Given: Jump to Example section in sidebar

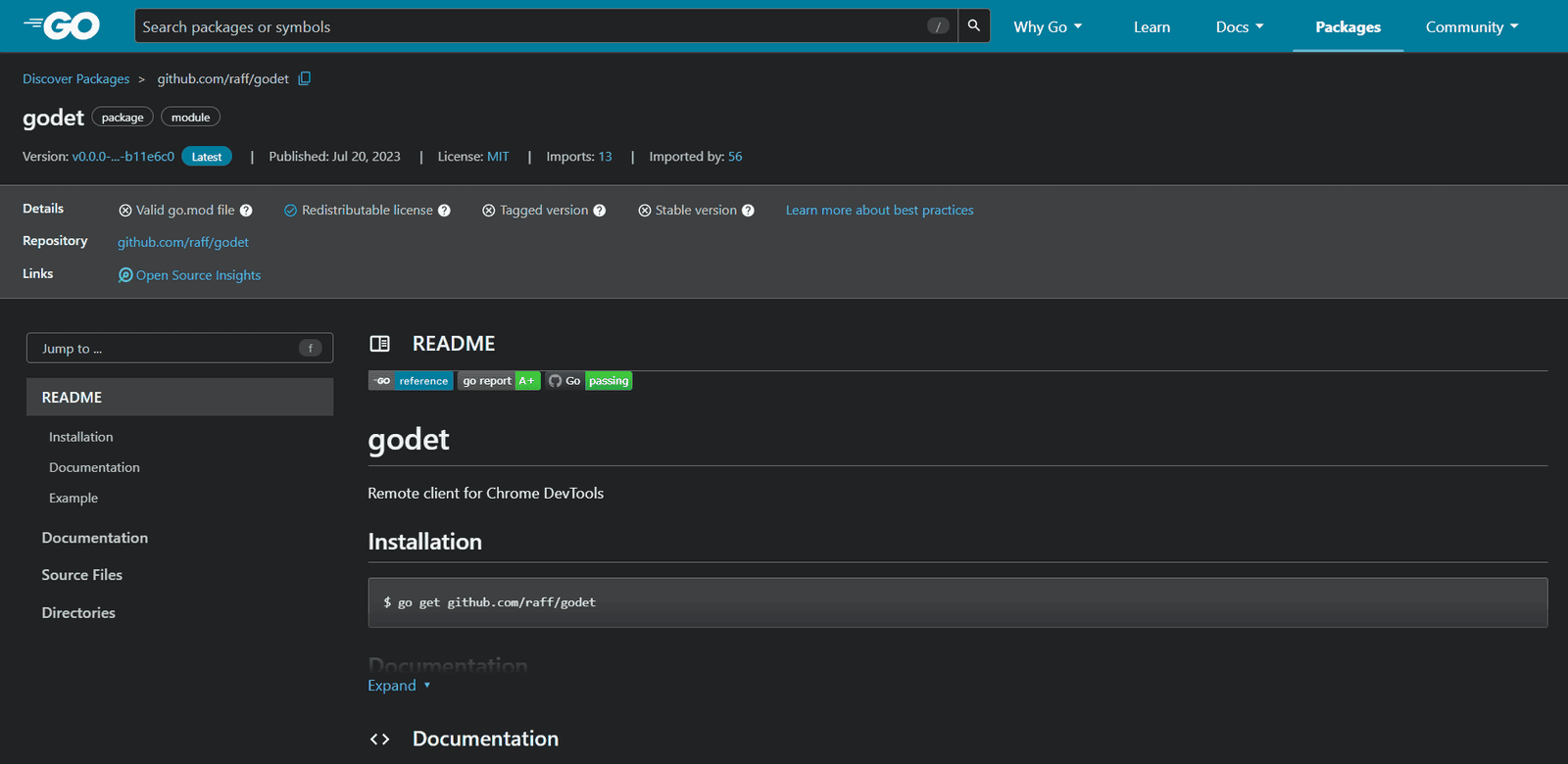Looking at the screenshot, I should pos(73,498).
